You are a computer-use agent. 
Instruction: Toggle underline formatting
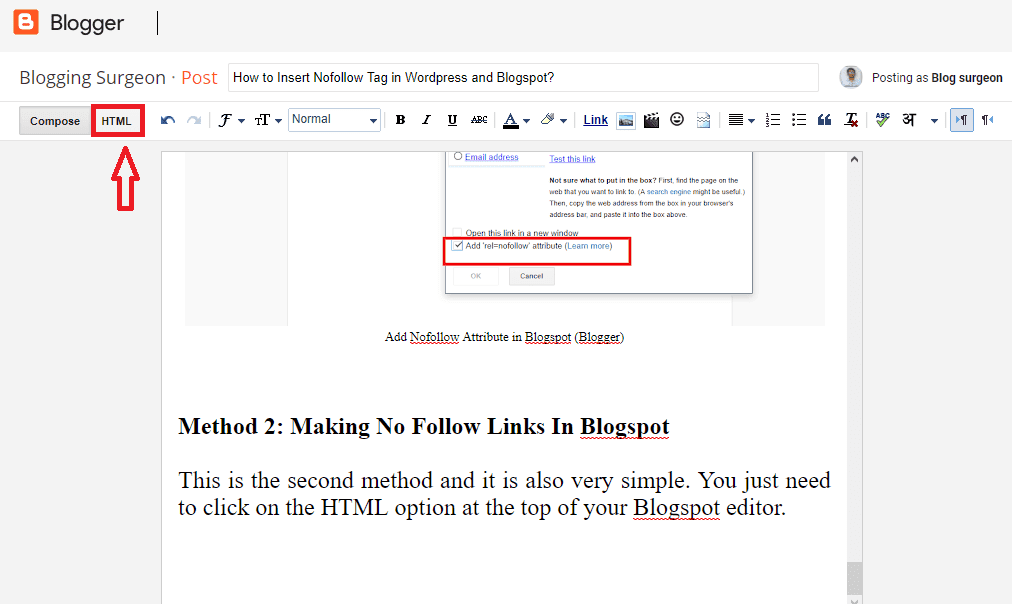point(452,120)
